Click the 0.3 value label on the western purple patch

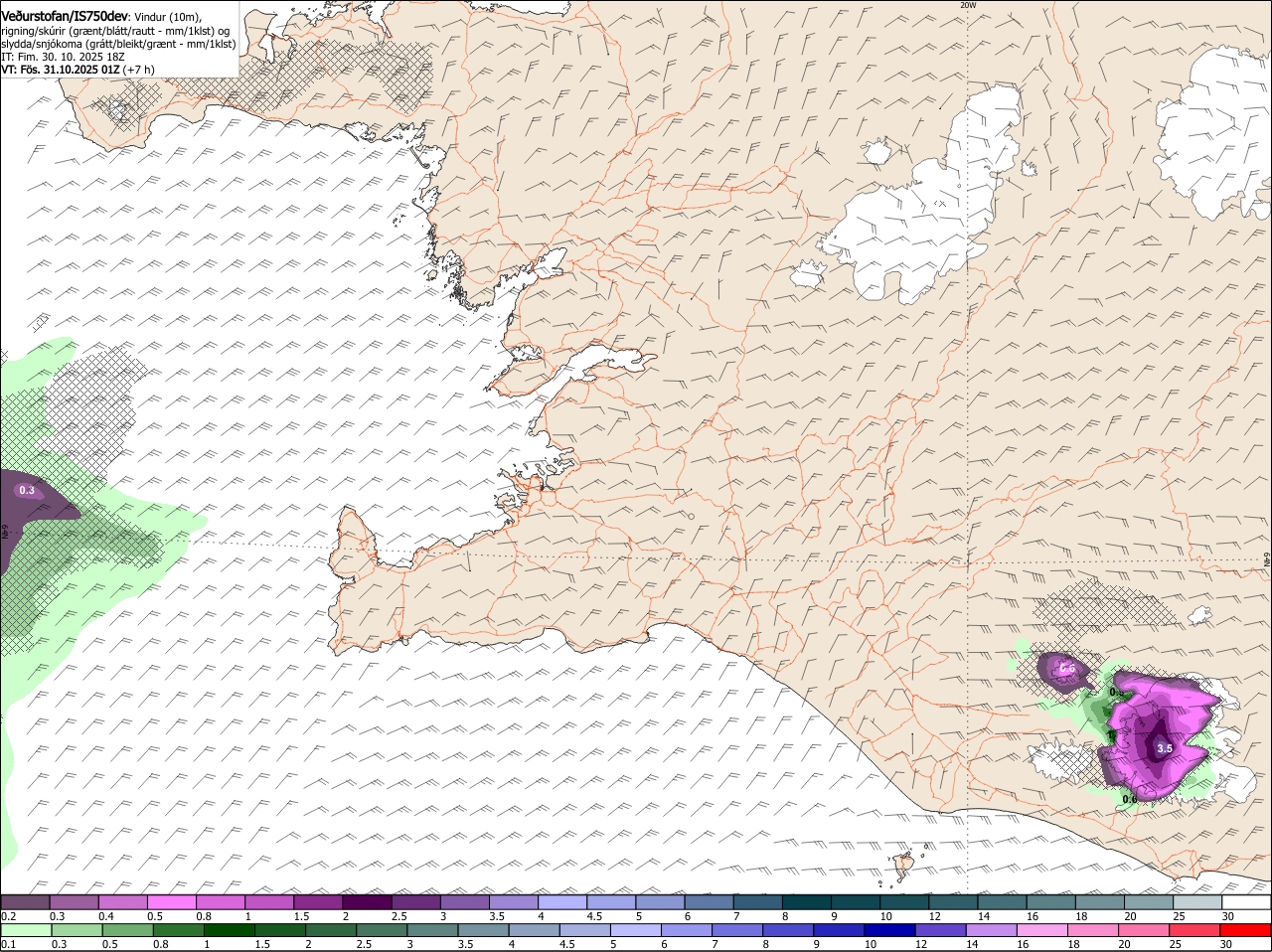tap(27, 490)
